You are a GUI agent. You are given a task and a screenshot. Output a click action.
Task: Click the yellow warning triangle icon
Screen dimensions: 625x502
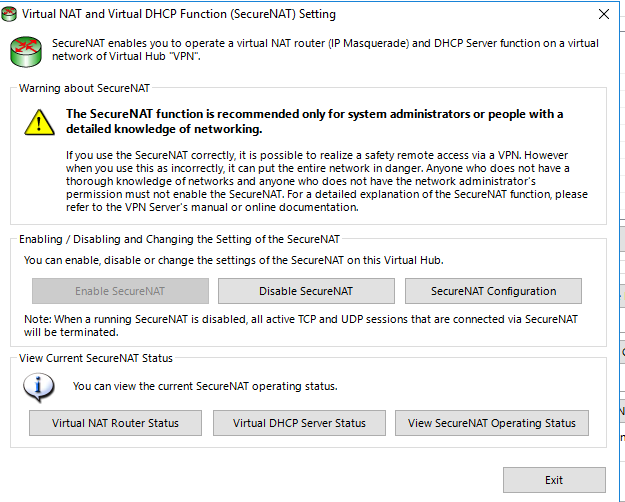(x=39, y=122)
